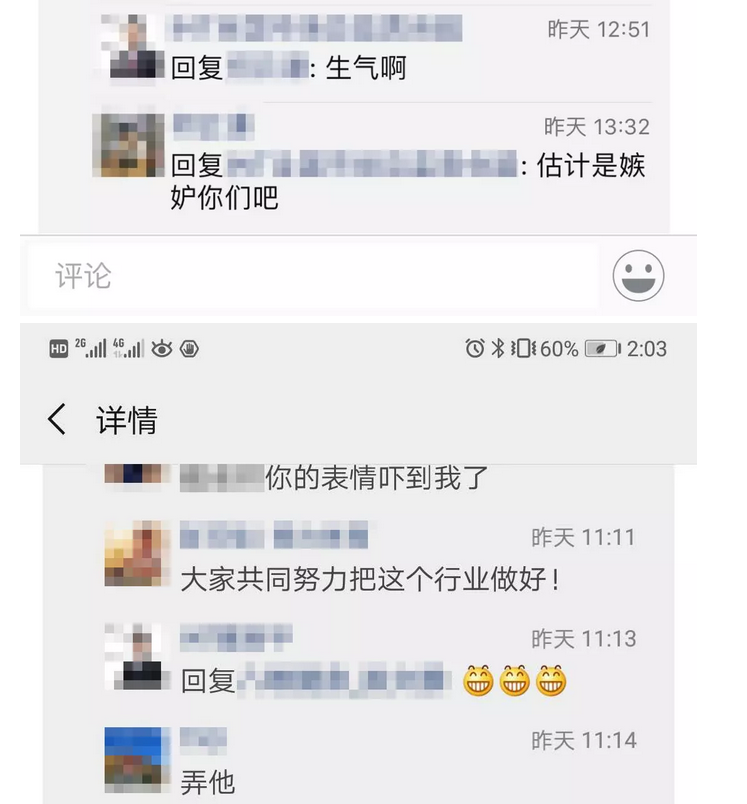The width and height of the screenshot is (747, 804).
Task: Tap the HD indicator in status bar
Action: click(x=58, y=349)
